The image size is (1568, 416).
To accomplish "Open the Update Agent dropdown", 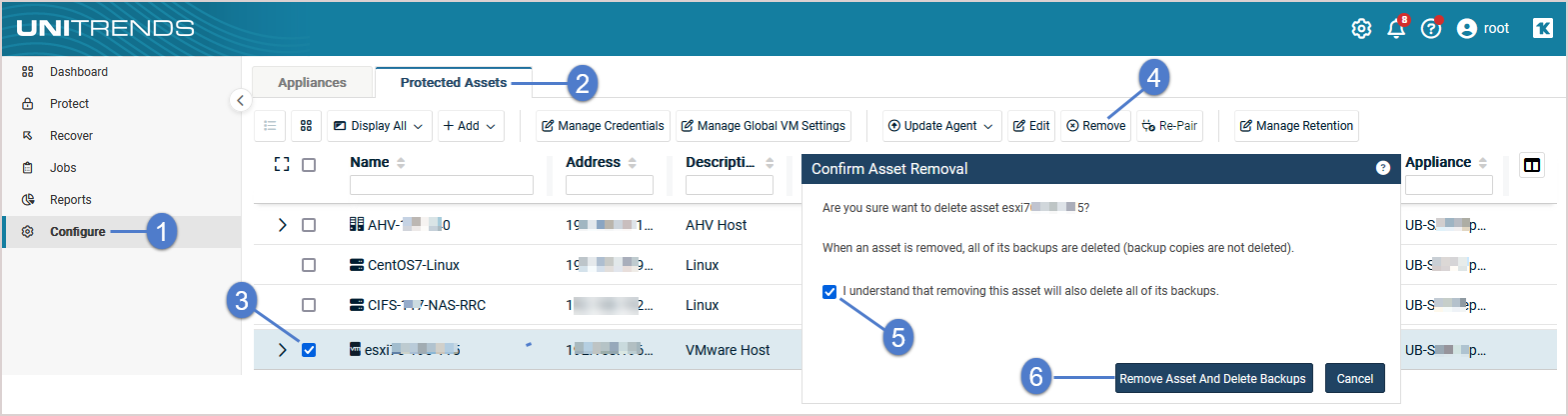I will [940, 126].
